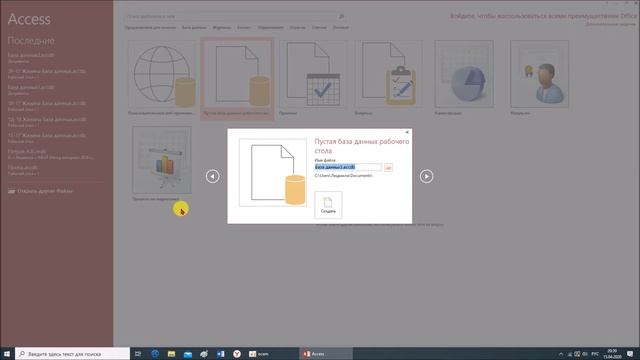Click the Windows taskbar search box
Viewport: 640px width, 360px height.
73,353
